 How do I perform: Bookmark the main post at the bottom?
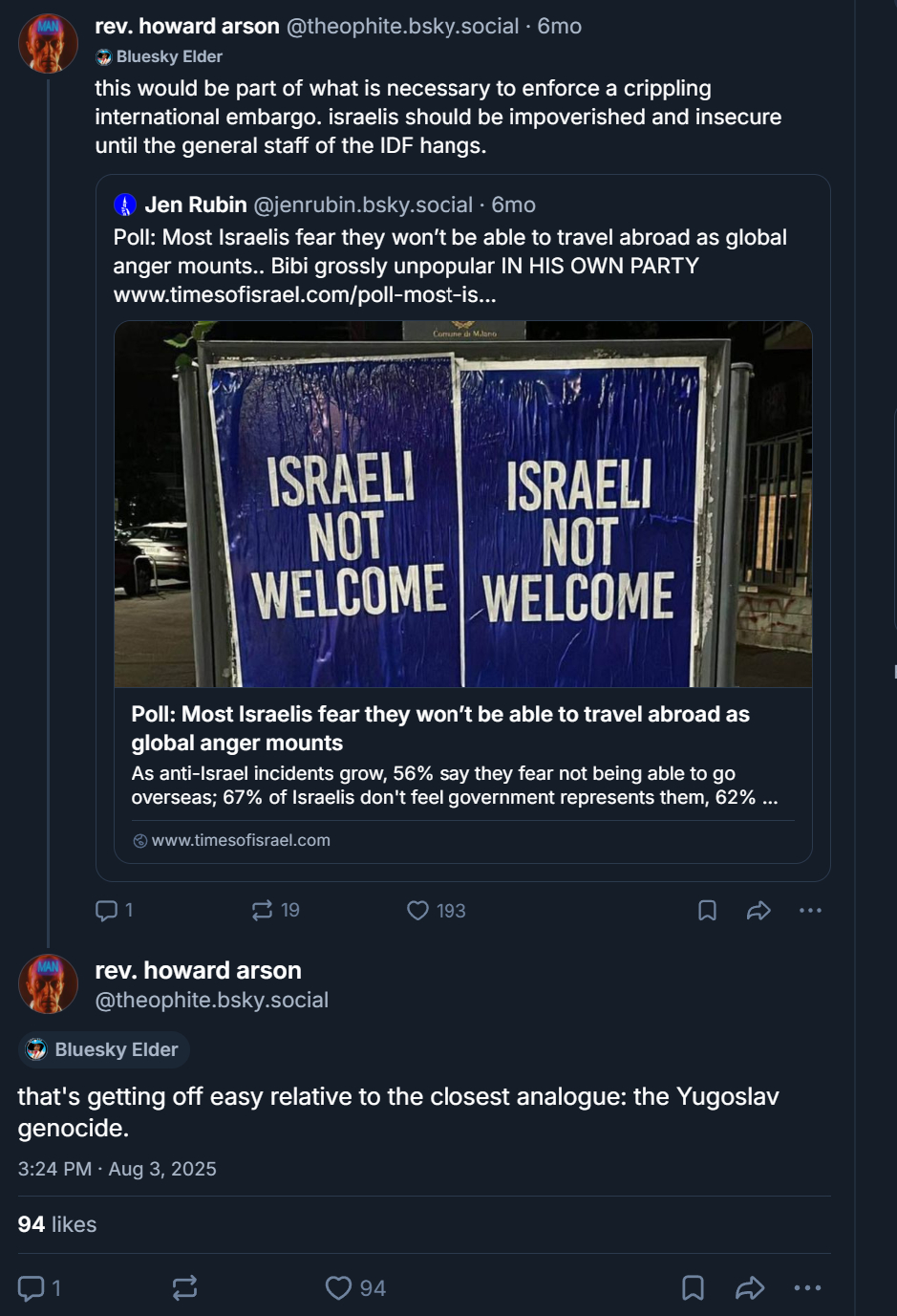click(693, 1288)
